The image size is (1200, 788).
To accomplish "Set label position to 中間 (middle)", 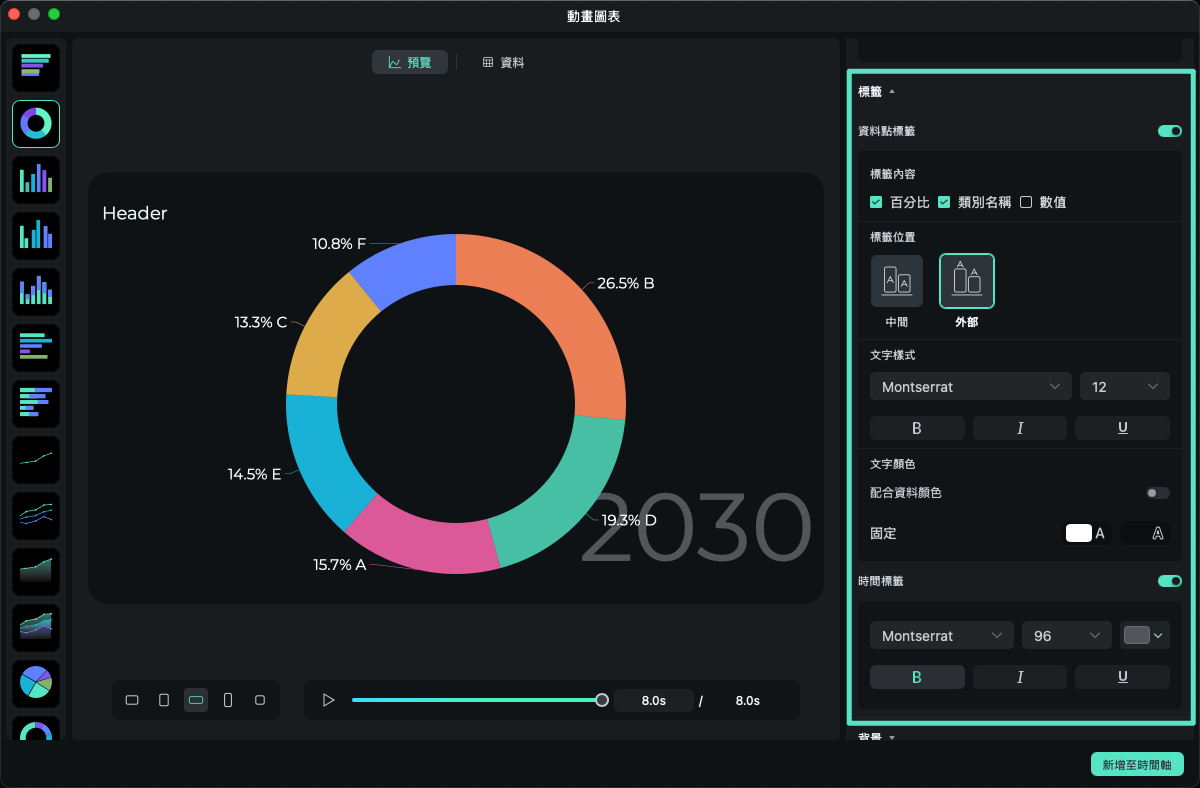I will point(897,281).
